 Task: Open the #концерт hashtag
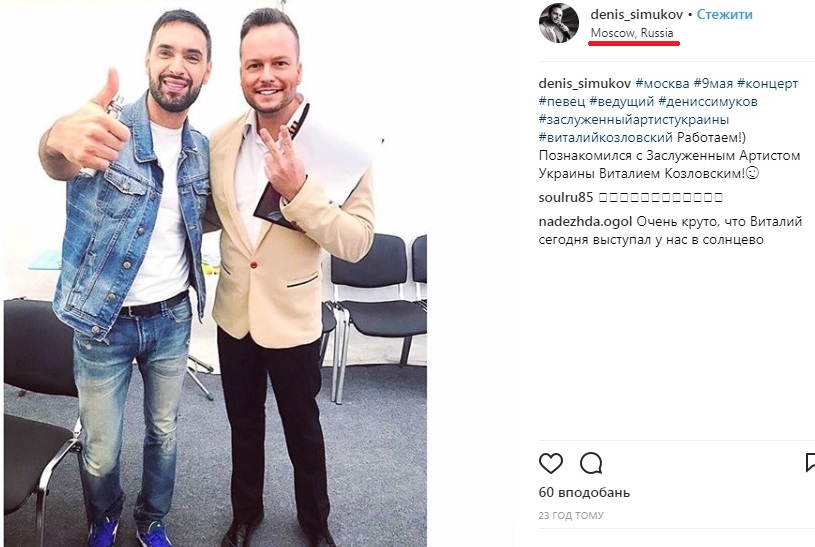767,83
